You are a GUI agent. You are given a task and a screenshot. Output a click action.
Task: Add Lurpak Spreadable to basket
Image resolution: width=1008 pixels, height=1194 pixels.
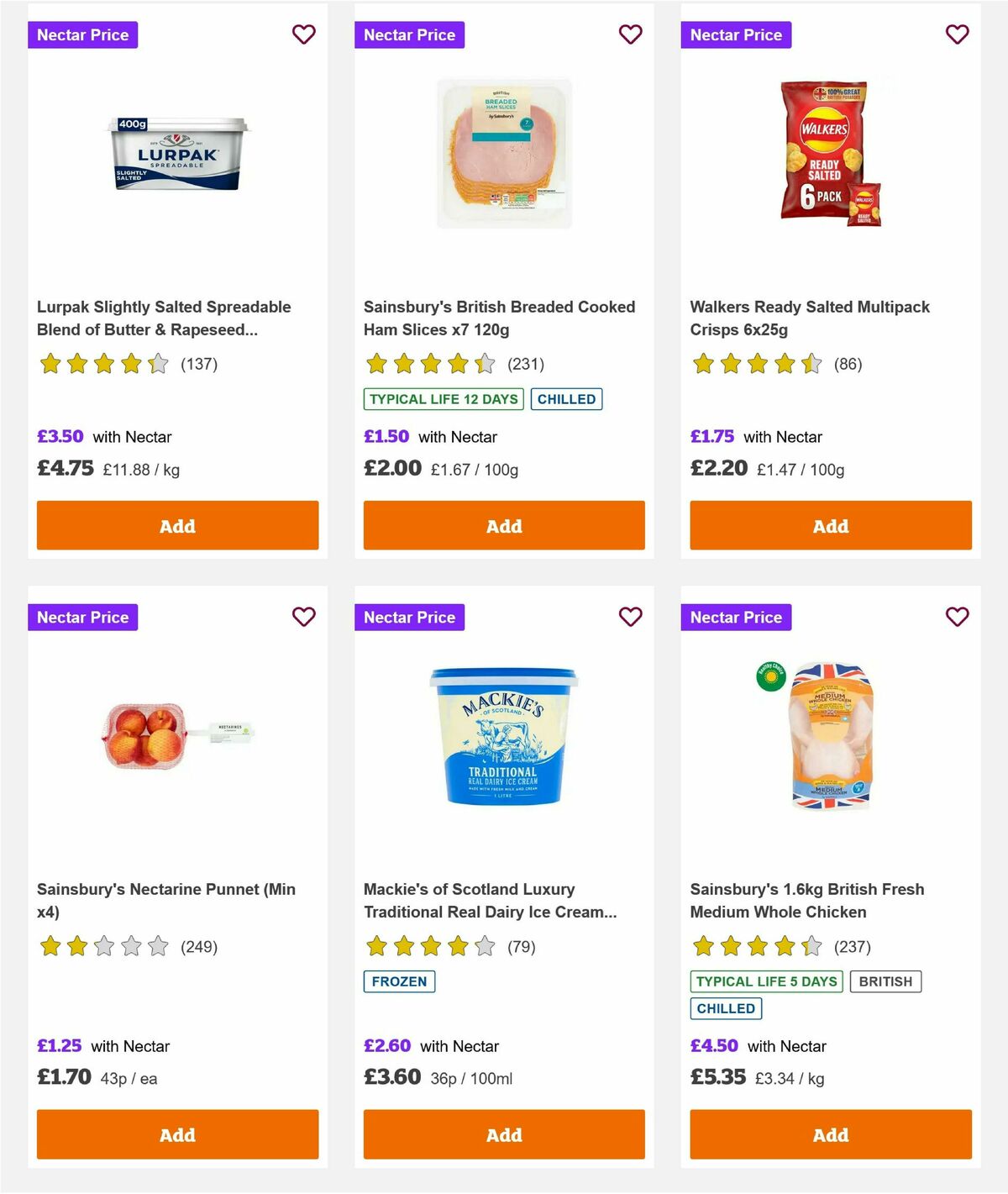(x=176, y=525)
